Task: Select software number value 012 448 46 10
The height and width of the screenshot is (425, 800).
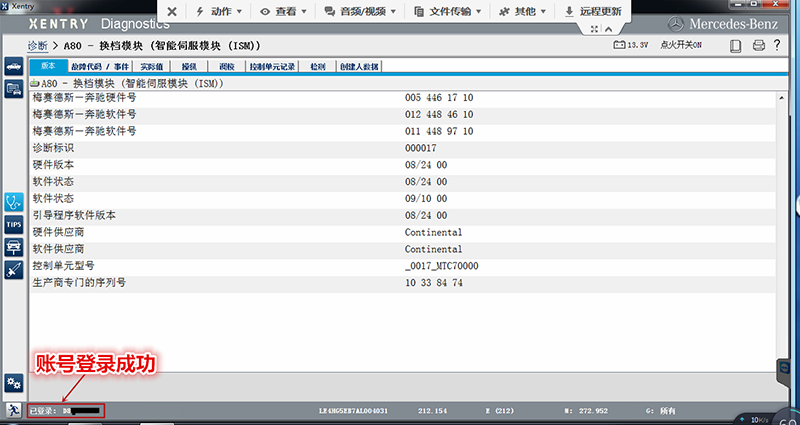Action: pos(439,114)
